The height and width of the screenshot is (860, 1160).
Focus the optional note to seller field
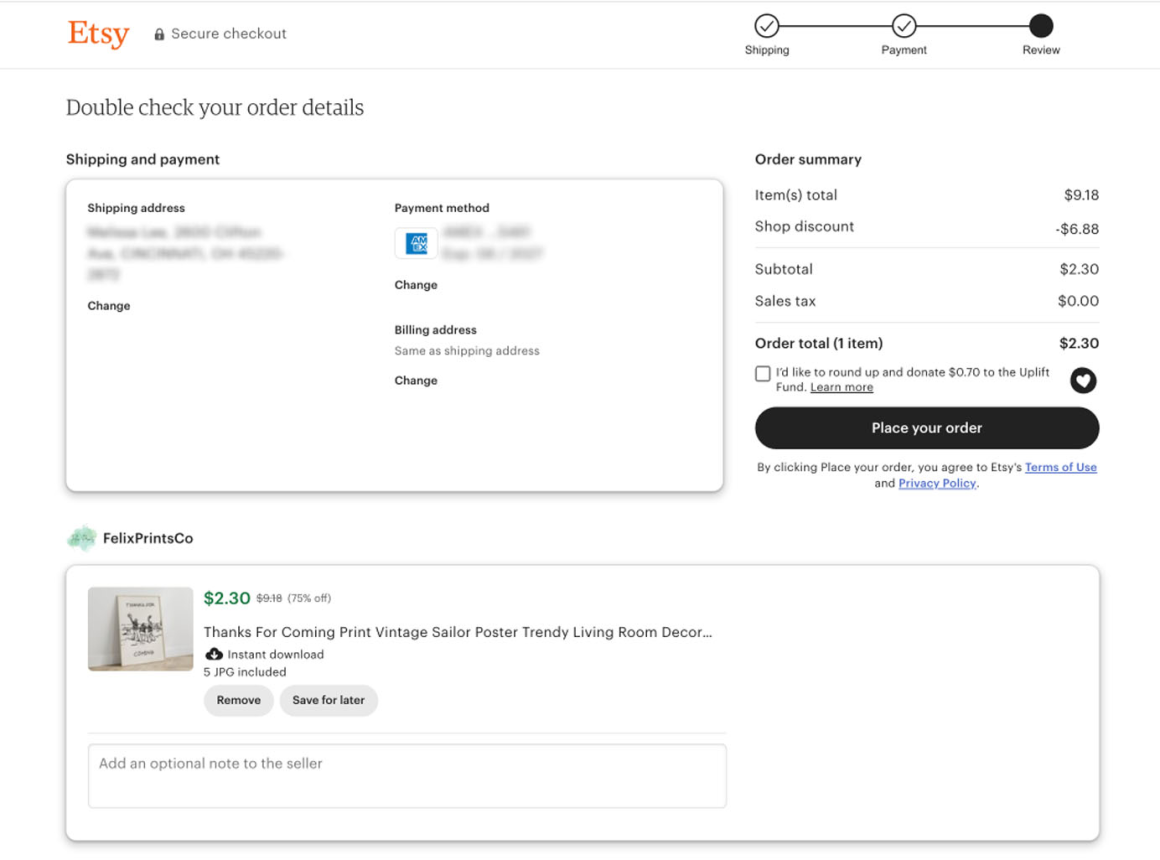[x=407, y=775]
